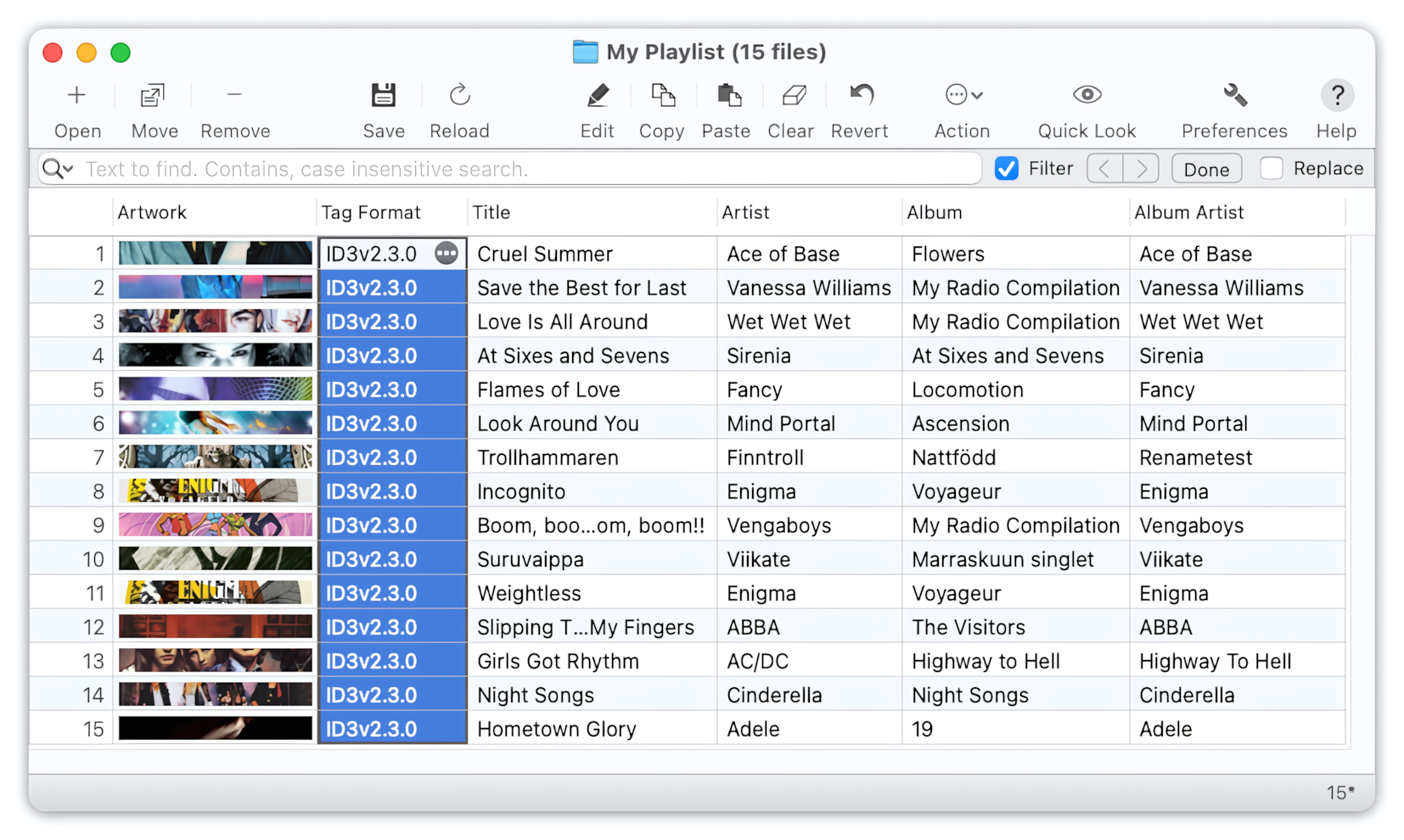Click the Done button

coord(1206,169)
